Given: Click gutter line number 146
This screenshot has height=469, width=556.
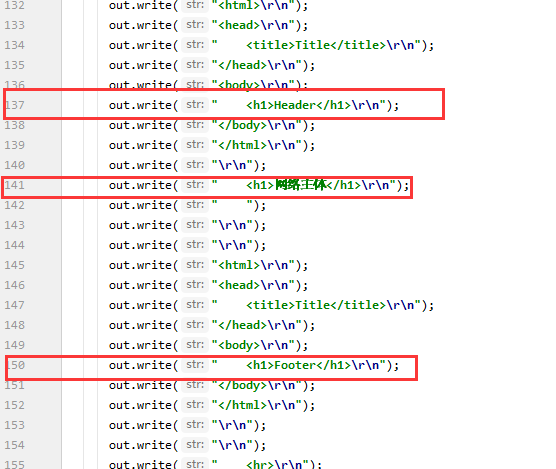Looking at the screenshot, I should point(15,285).
